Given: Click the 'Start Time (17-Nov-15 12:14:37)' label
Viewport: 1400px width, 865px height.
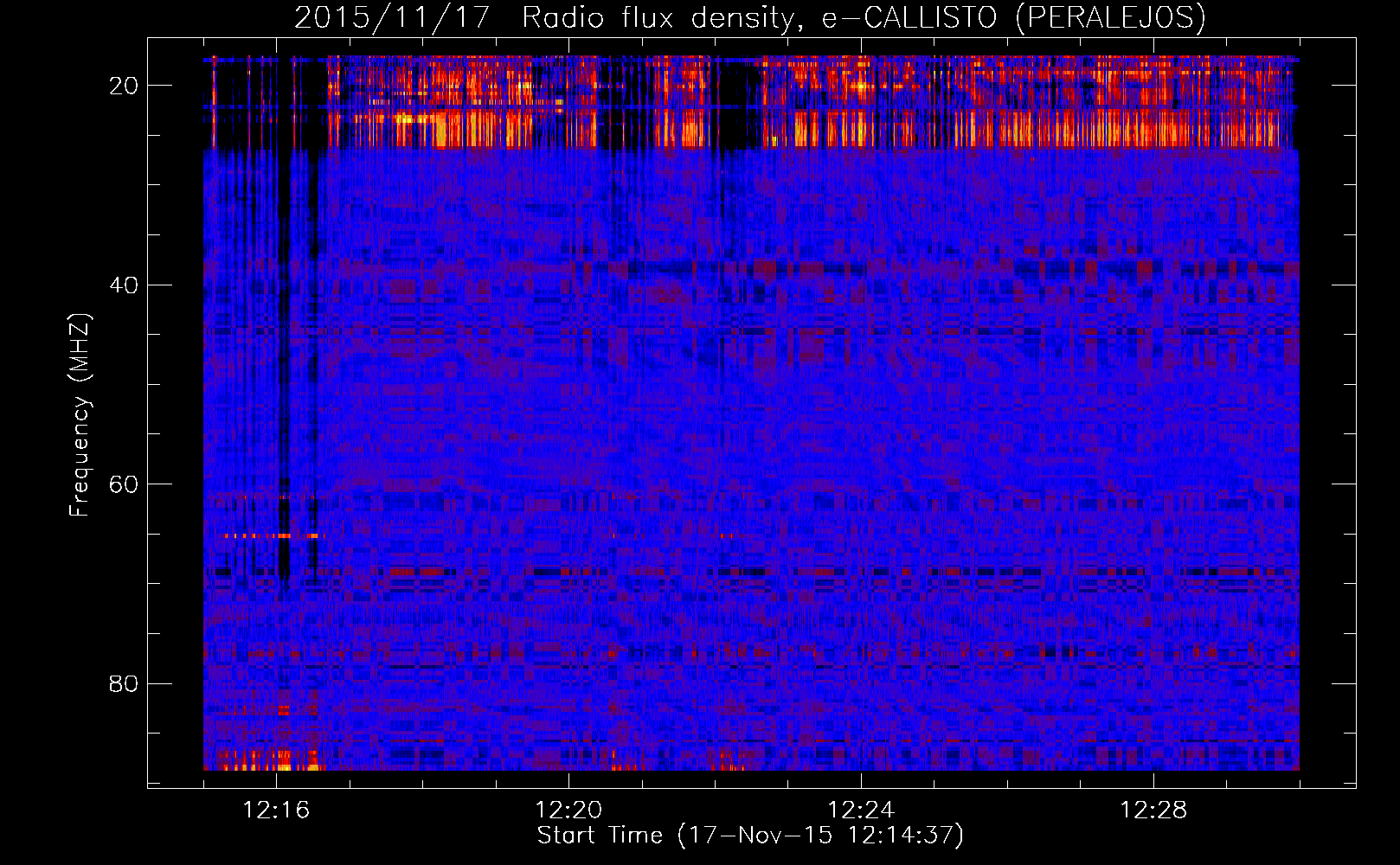Looking at the screenshot, I should click(750, 836).
